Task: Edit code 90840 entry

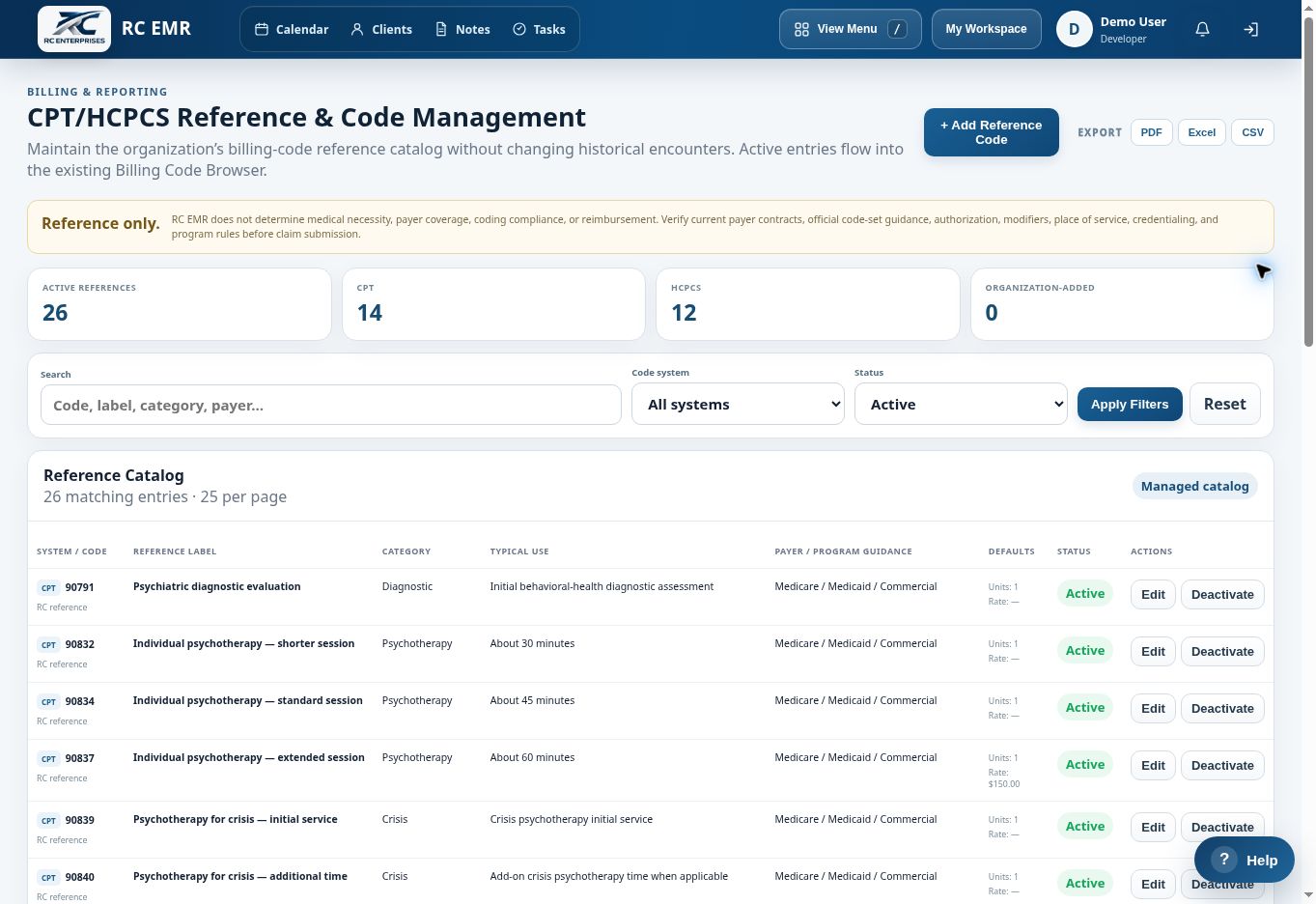Action: pos(1153,884)
